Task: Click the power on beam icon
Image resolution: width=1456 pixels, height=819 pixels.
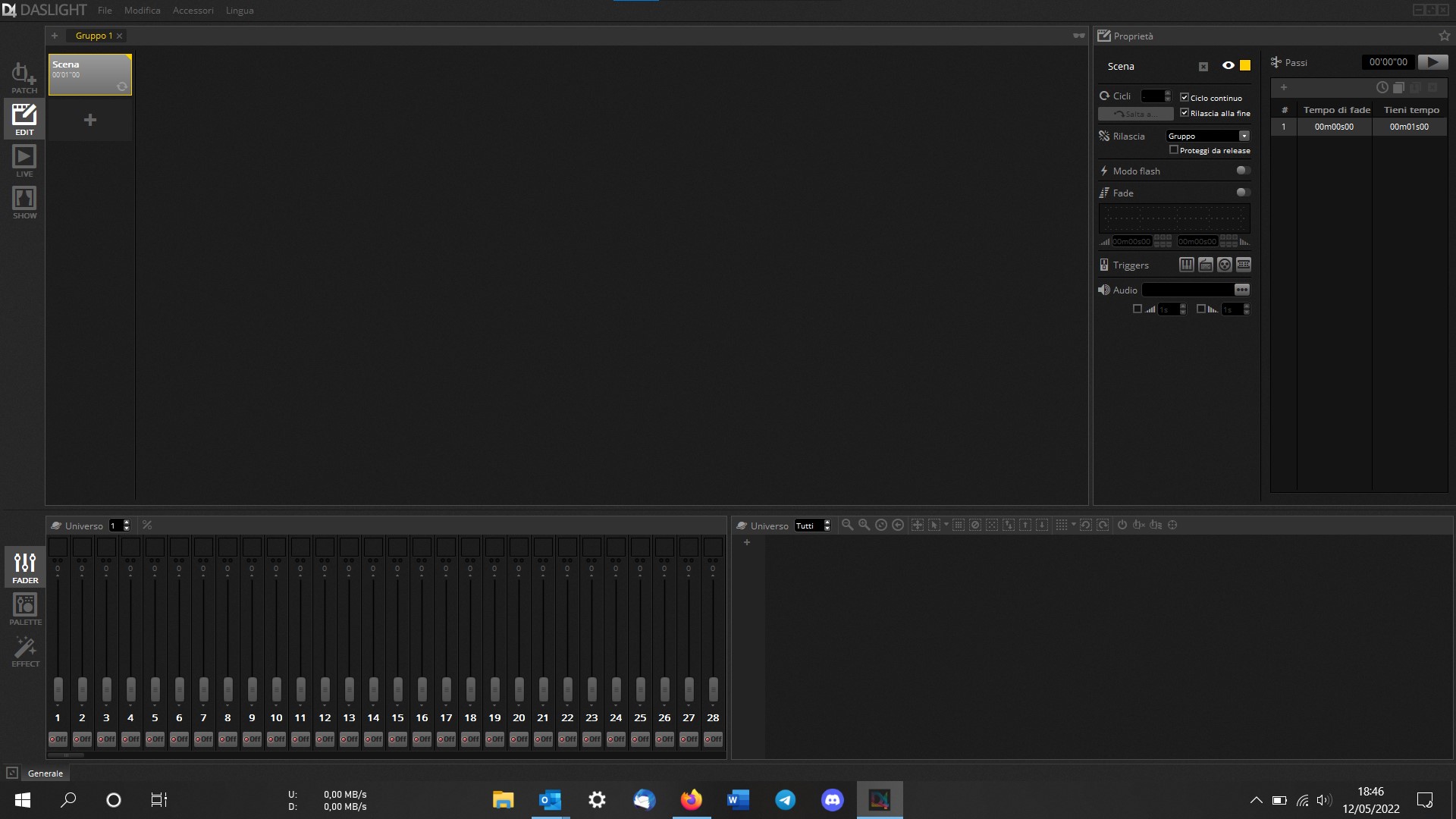Action: tap(1122, 525)
